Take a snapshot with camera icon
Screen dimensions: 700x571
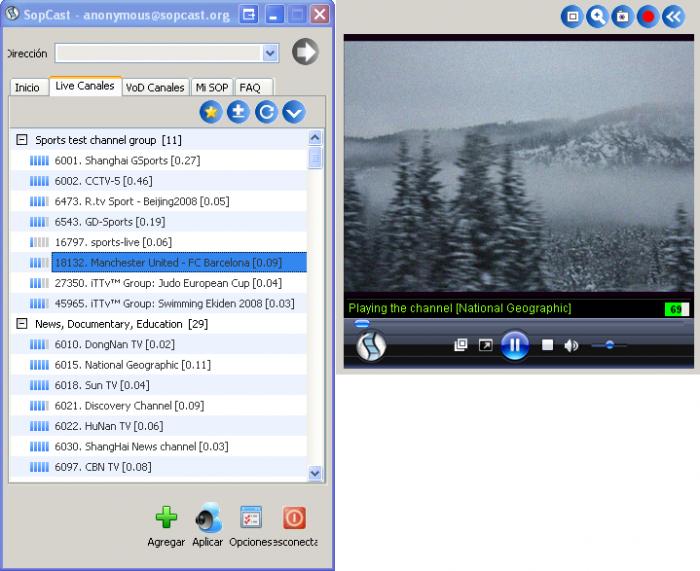622,17
